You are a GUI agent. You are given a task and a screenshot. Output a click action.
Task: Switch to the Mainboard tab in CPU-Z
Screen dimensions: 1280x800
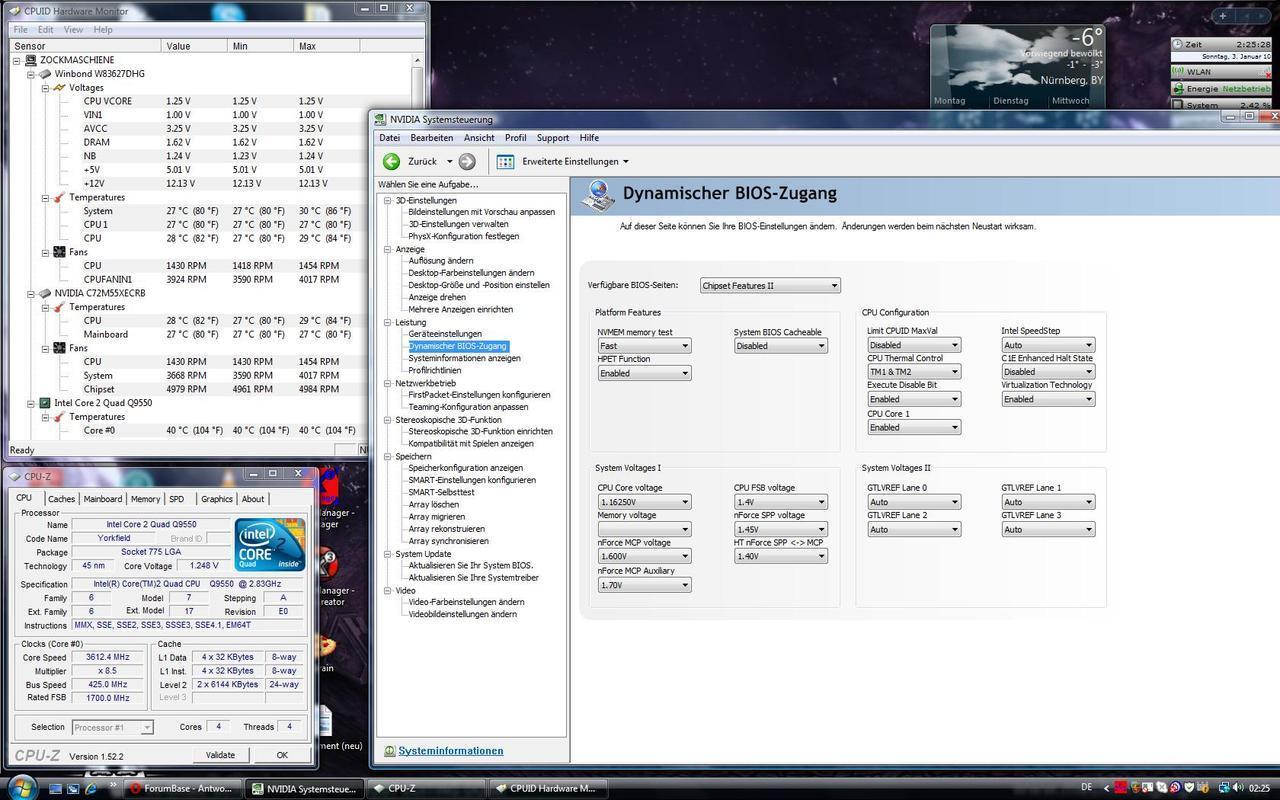click(x=102, y=499)
